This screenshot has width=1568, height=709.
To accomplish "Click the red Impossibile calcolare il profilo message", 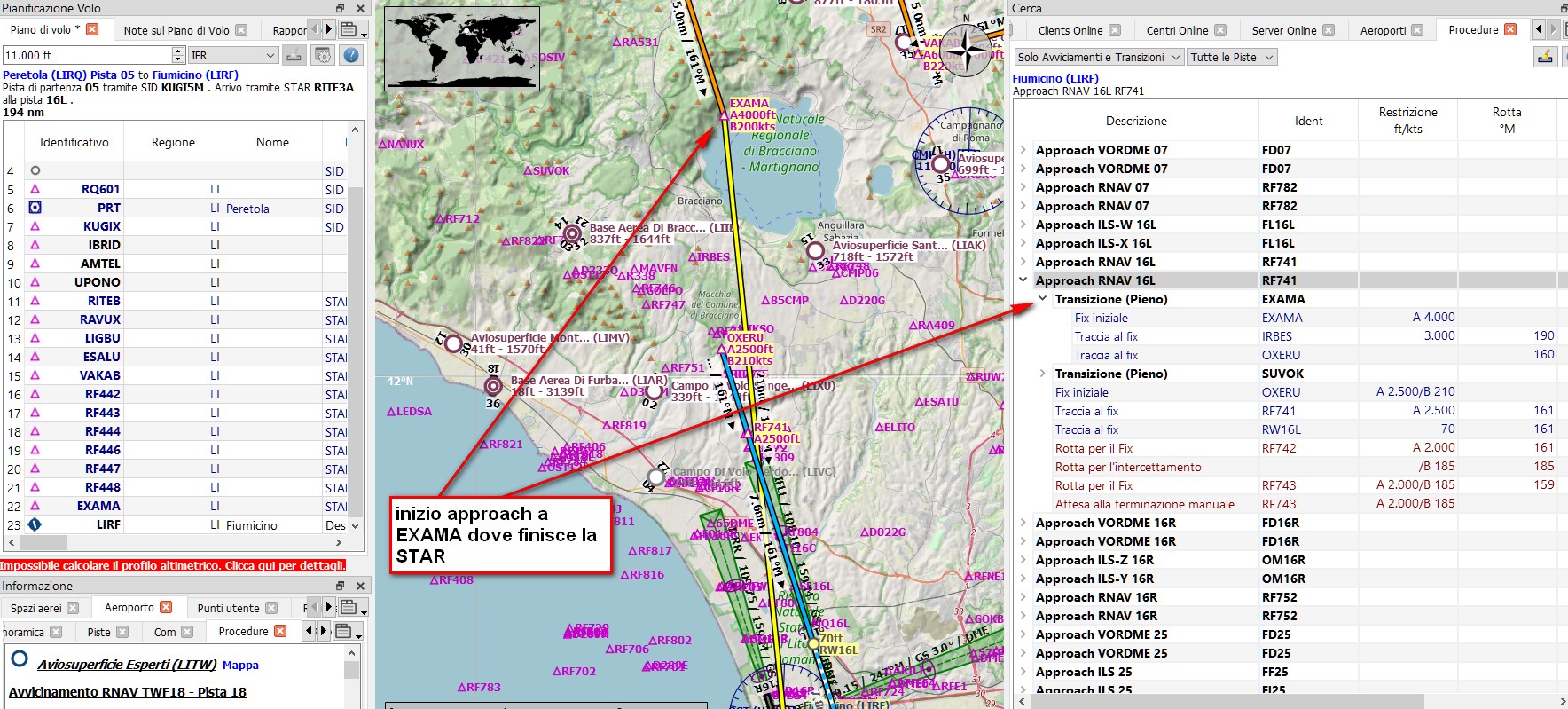I will pyautogui.click(x=173, y=565).
